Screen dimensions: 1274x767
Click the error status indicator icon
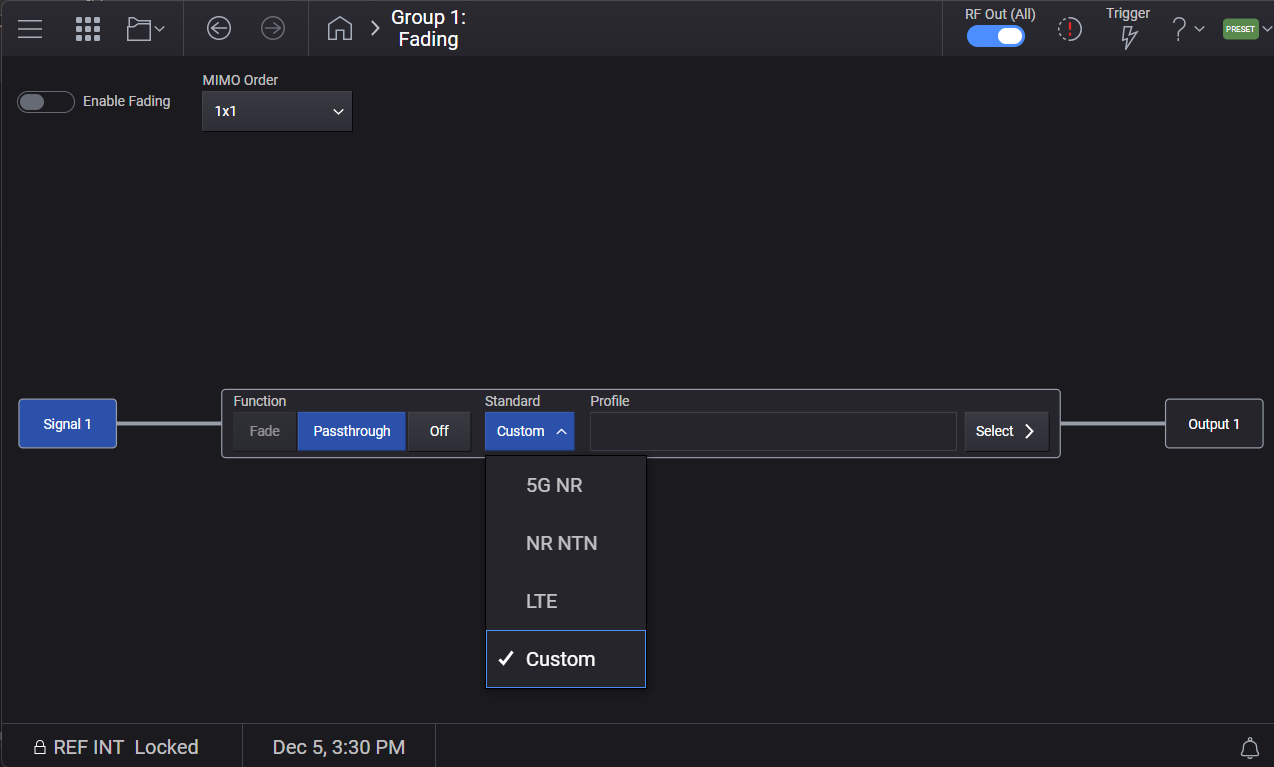tap(1070, 30)
